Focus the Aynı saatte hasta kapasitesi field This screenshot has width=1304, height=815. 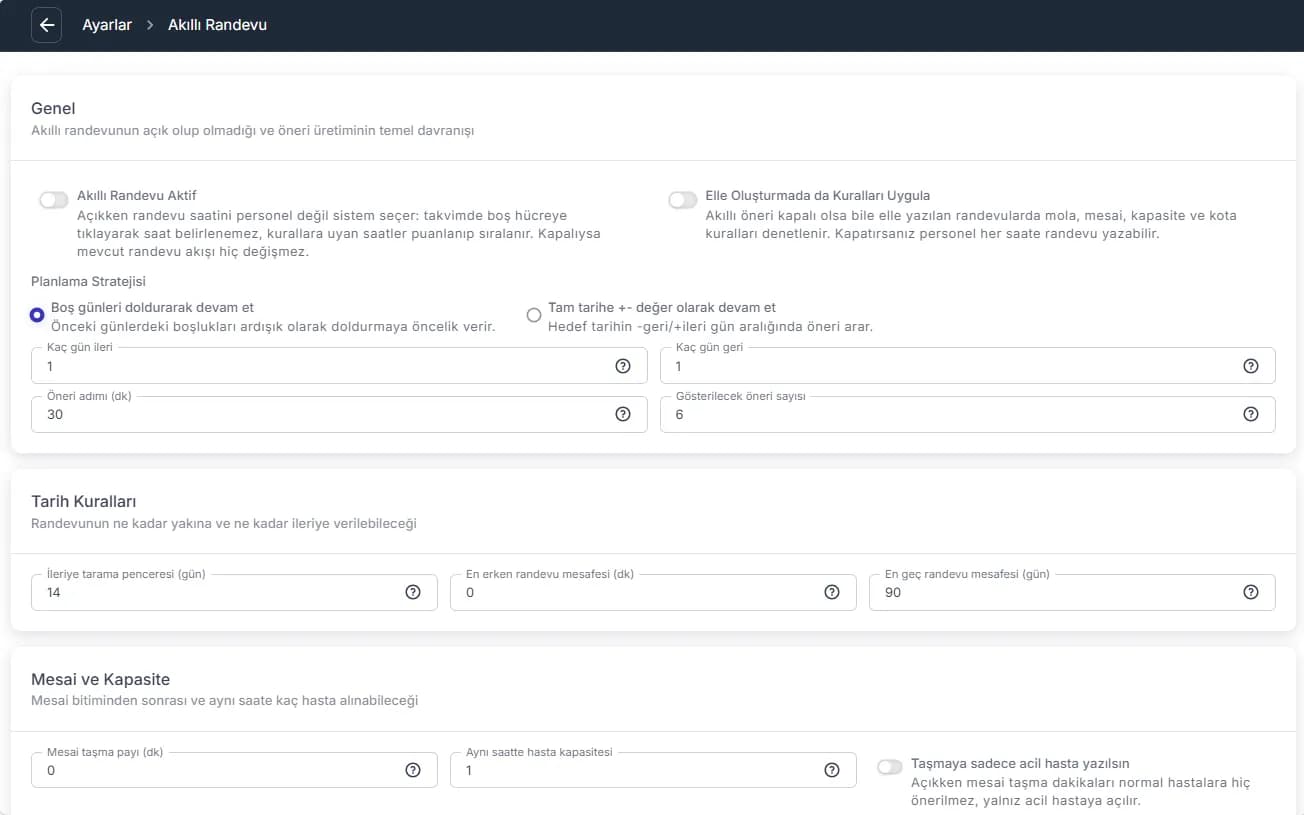click(x=653, y=769)
